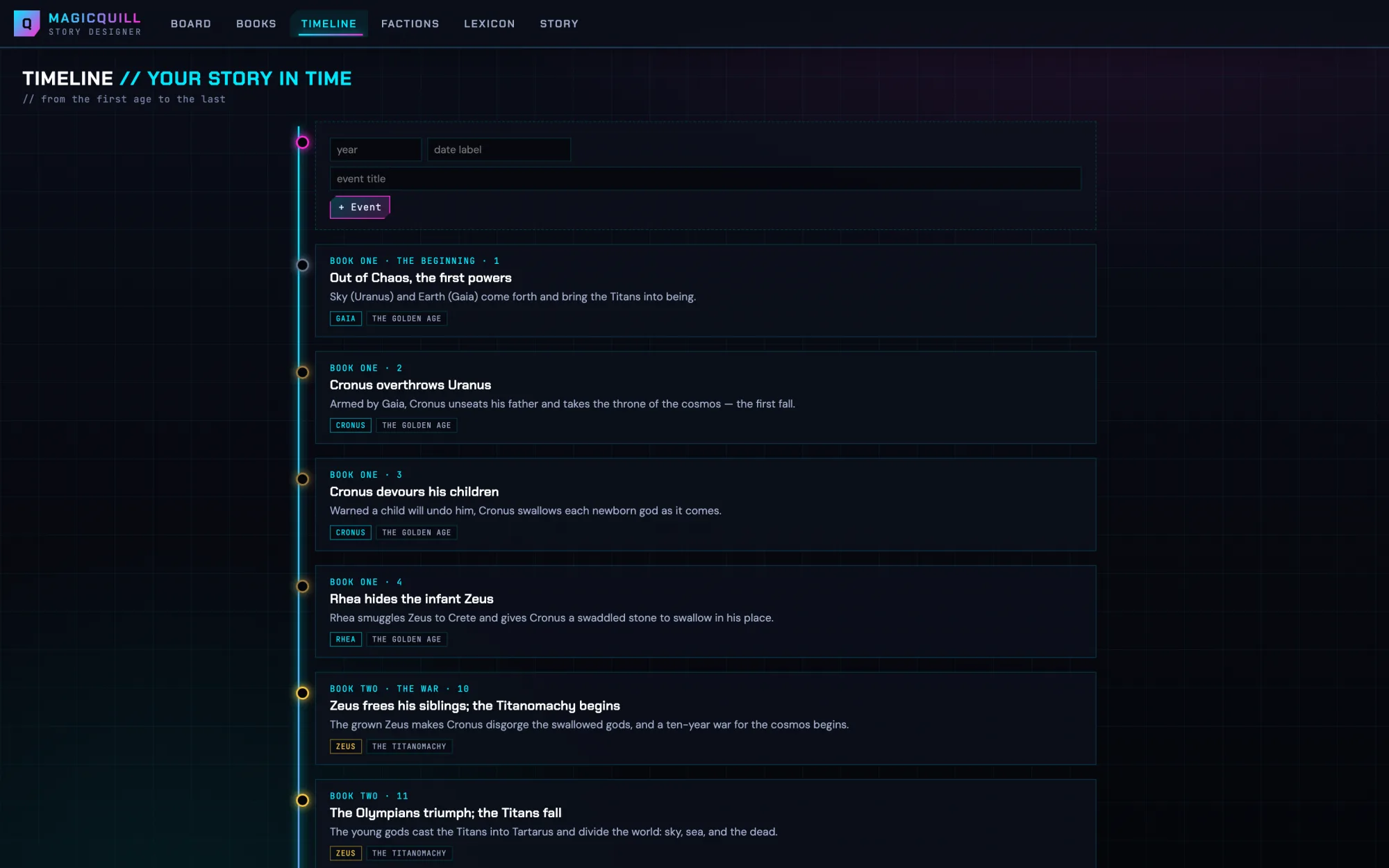Open event 'Cronus overthrows Uranus' title

[x=410, y=385]
